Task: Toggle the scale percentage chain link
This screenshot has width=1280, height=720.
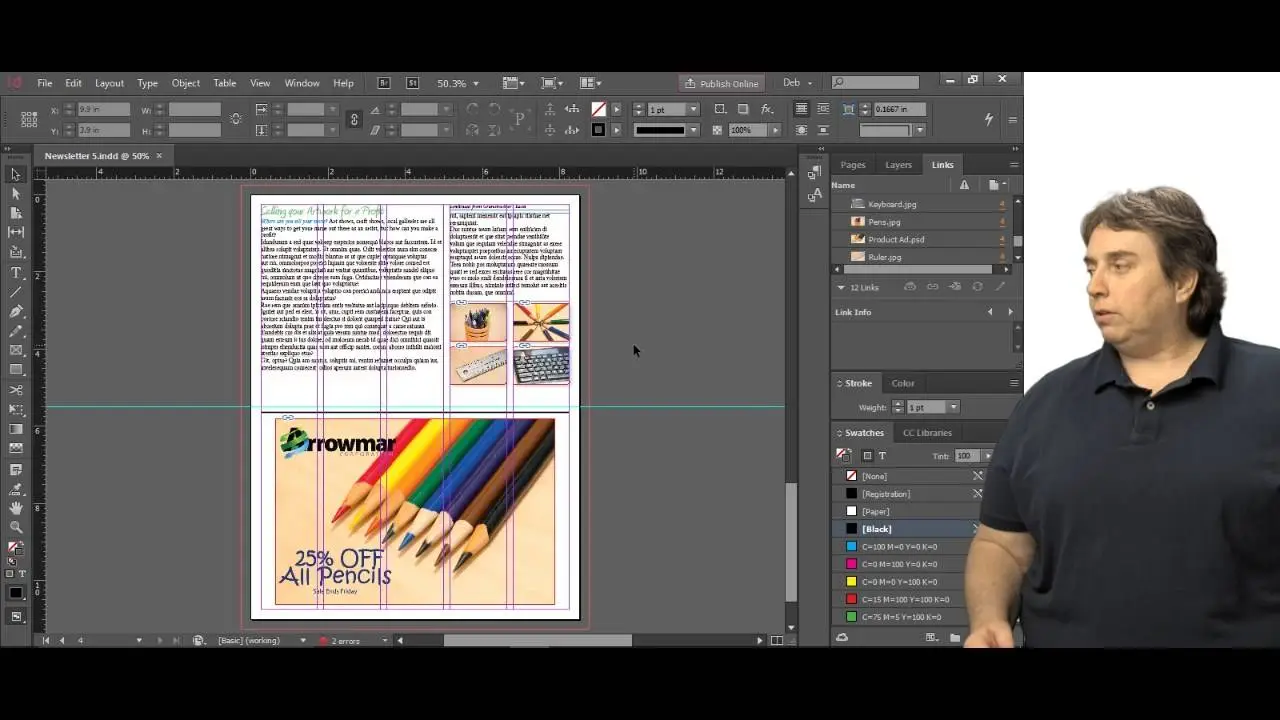Action: click(353, 119)
